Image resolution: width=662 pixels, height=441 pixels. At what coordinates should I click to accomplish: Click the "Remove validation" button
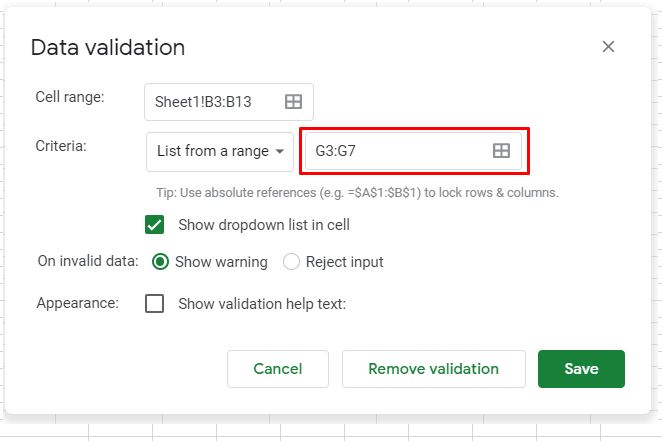[x=433, y=369]
